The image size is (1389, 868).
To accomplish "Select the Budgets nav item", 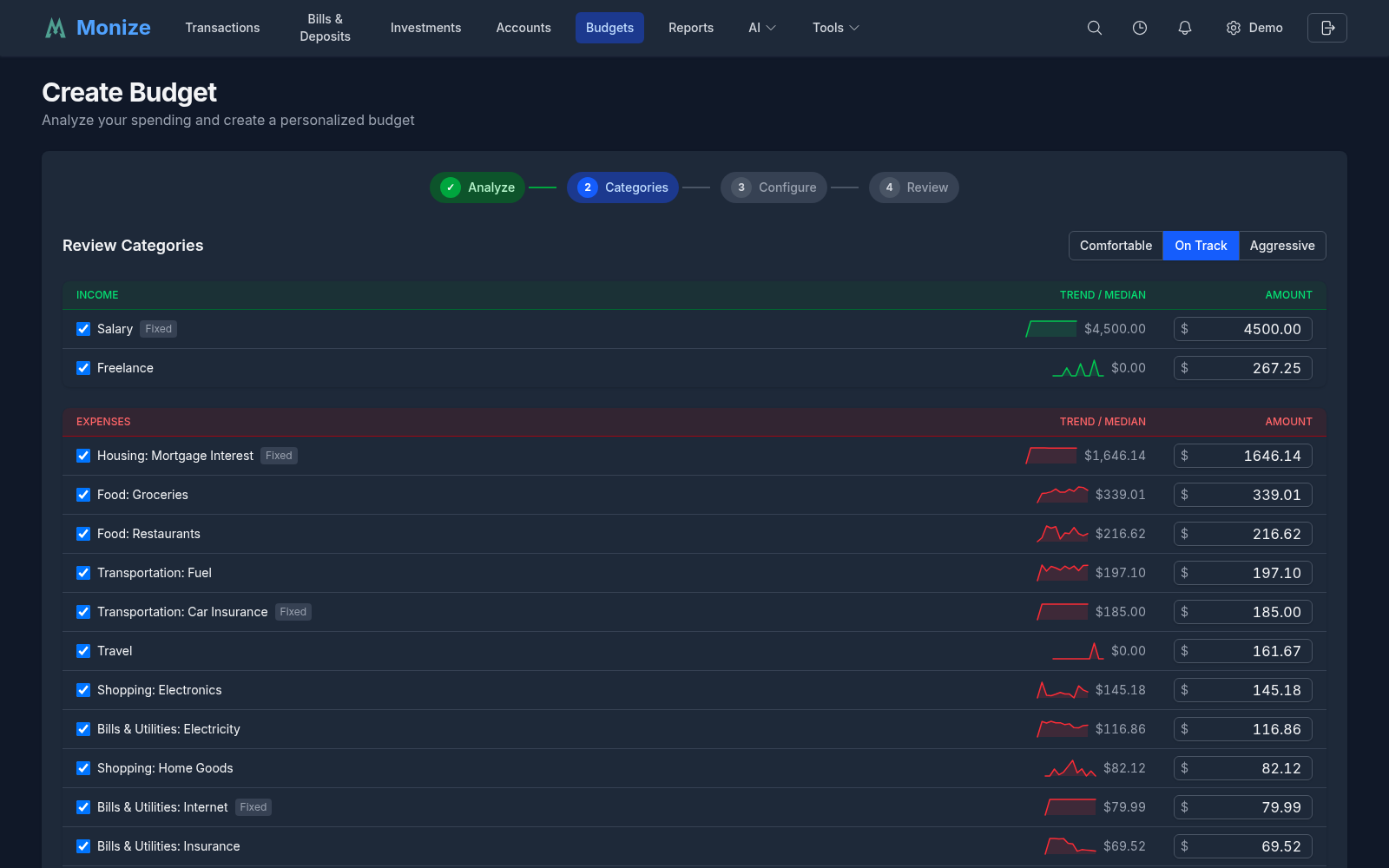I will (x=609, y=28).
